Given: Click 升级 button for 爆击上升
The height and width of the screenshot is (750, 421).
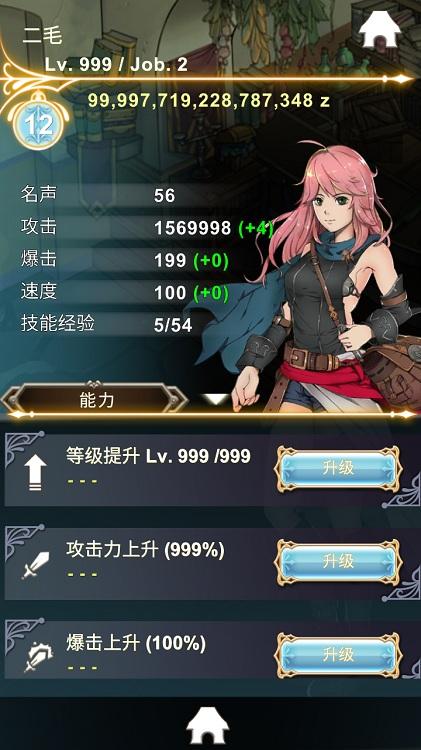Looking at the screenshot, I should pos(338,655).
